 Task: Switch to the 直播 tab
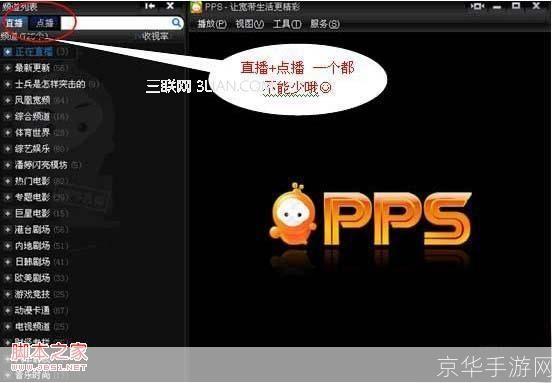tap(14, 23)
